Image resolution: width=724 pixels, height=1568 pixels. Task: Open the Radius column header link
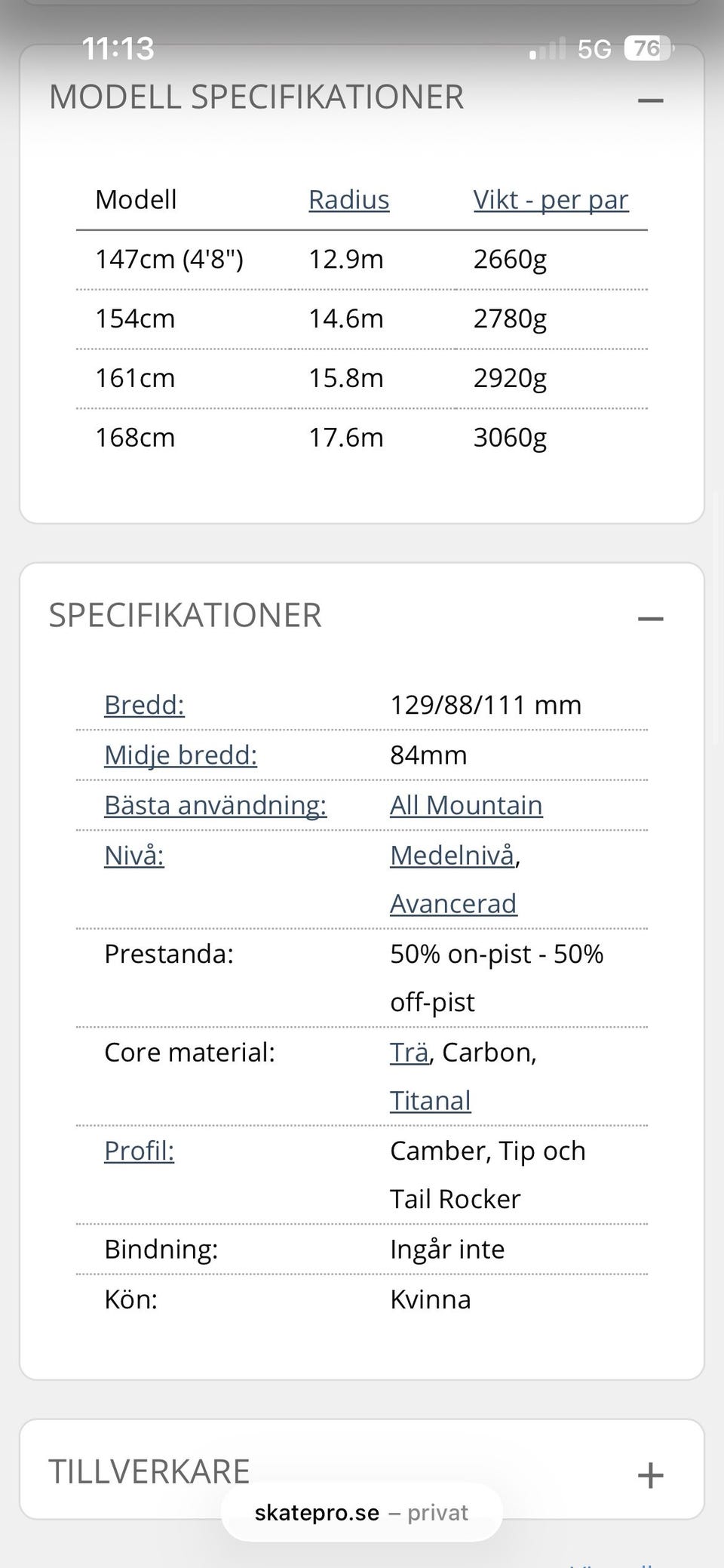click(x=348, y=200)
